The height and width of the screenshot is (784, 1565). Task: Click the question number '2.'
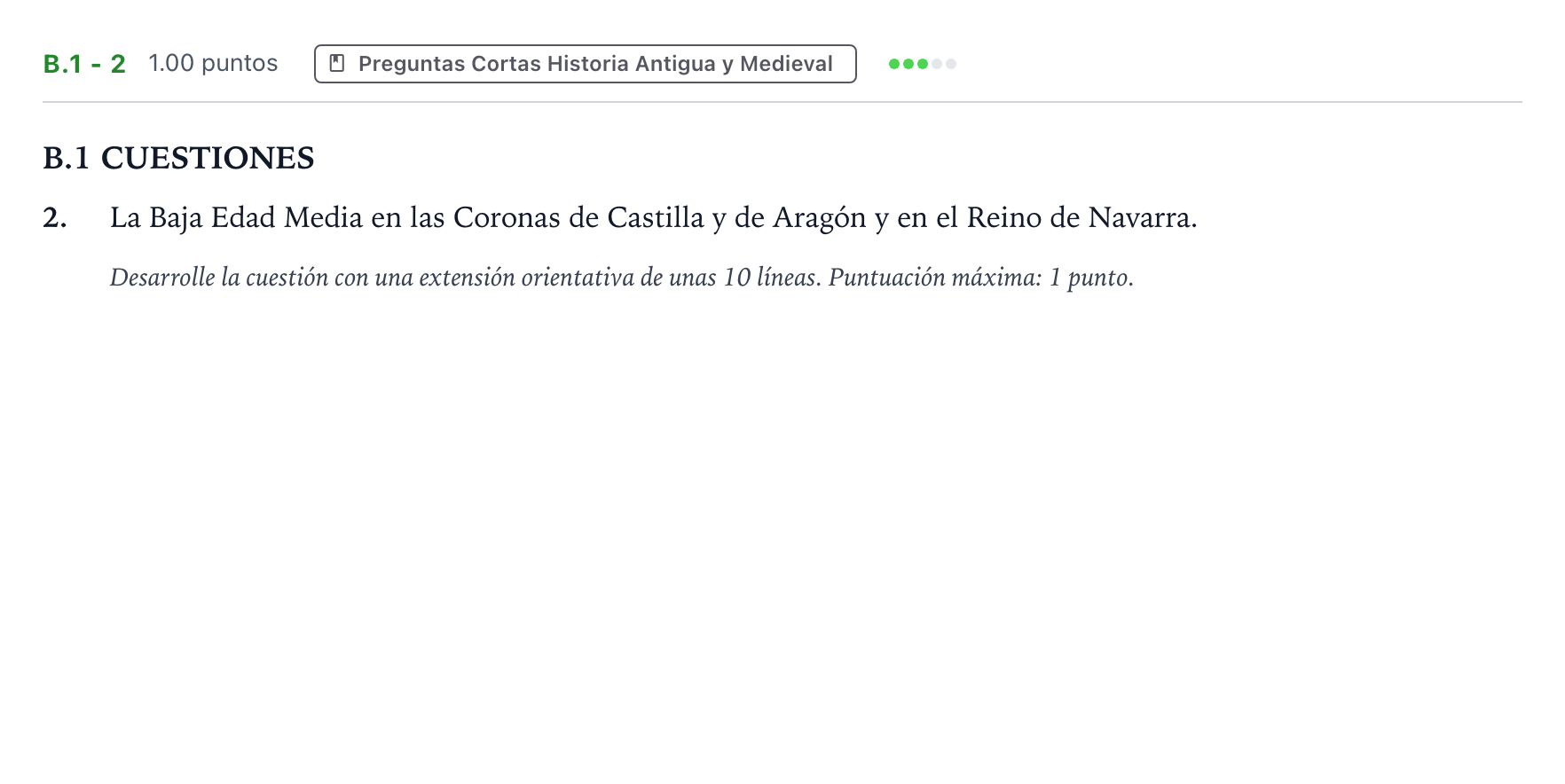tap(55, 218)
